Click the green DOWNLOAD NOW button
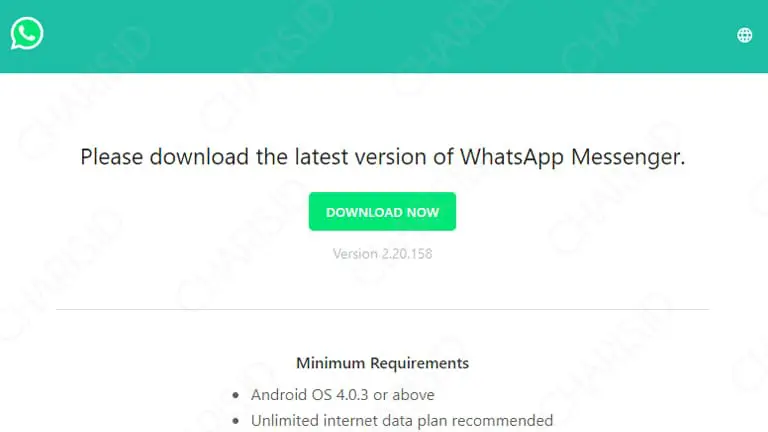Screen dimensions: 768x432 (x=382, y=212)
